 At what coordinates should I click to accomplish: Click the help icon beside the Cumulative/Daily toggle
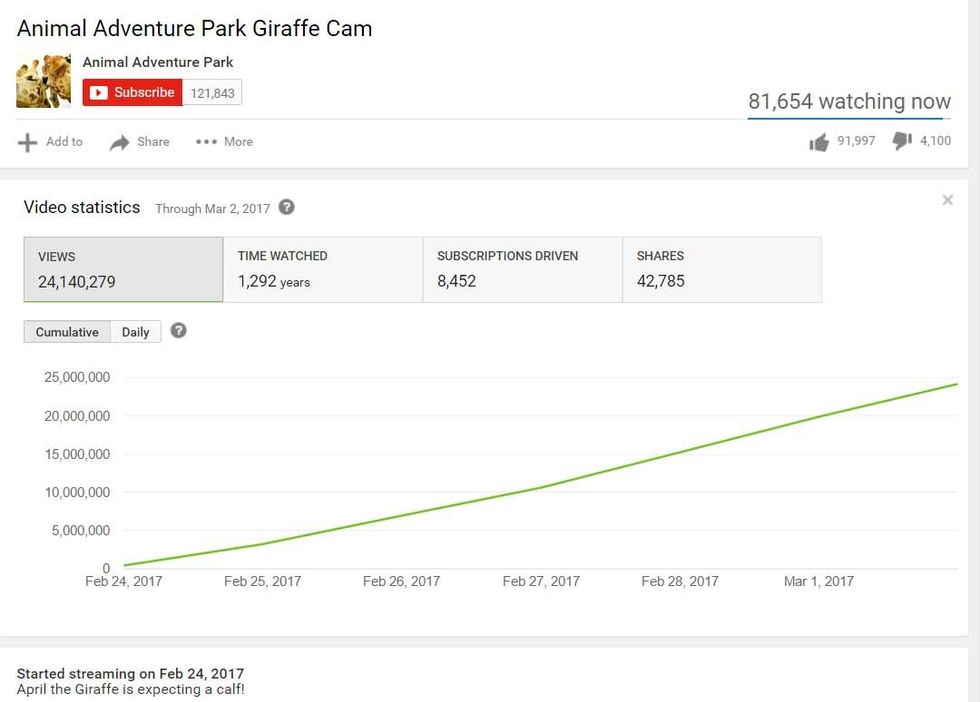[x=179, y=331]
